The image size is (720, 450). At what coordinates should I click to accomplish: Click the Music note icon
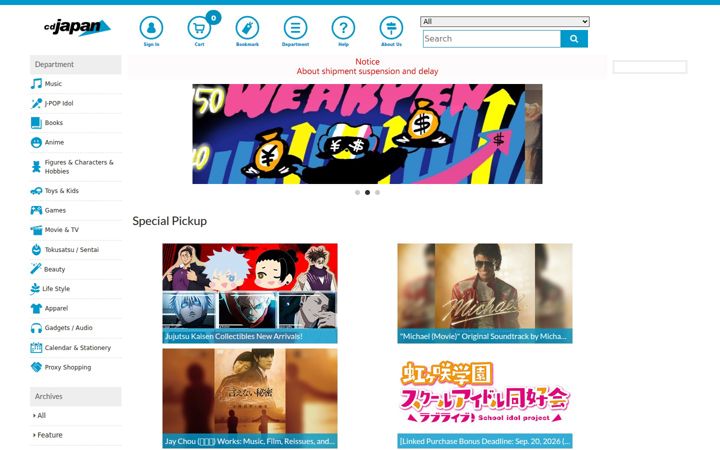coord(36,84)
